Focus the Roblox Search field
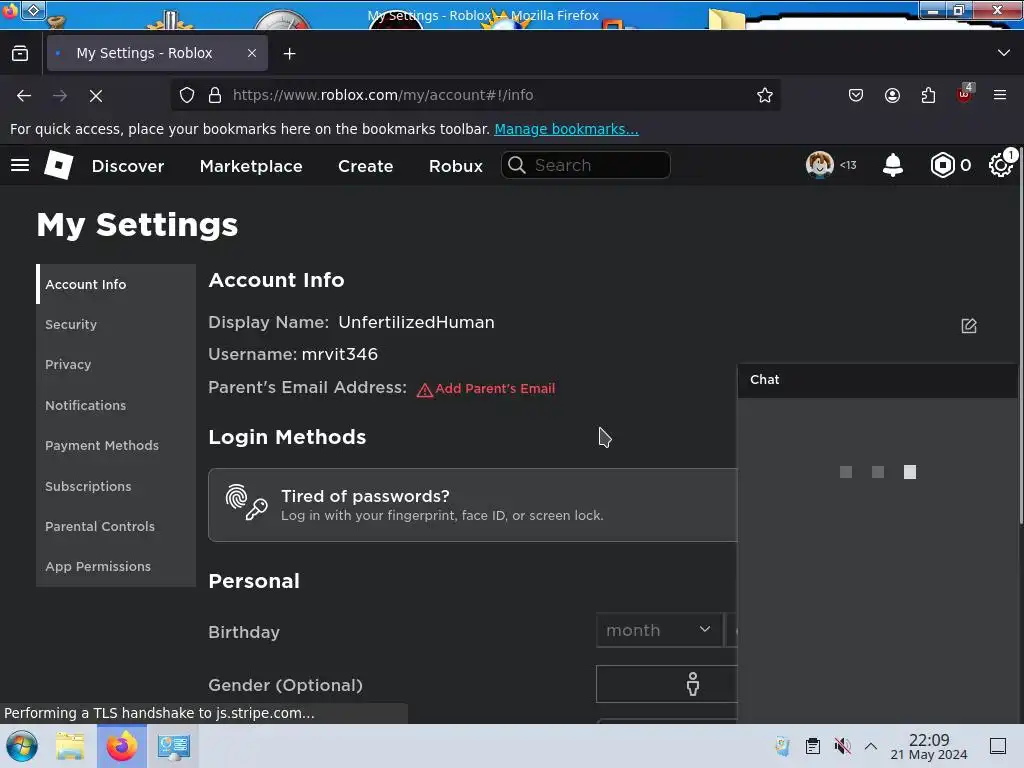Image resolution: width=1024 pixels, height=768 pixels. pos(586,165)
